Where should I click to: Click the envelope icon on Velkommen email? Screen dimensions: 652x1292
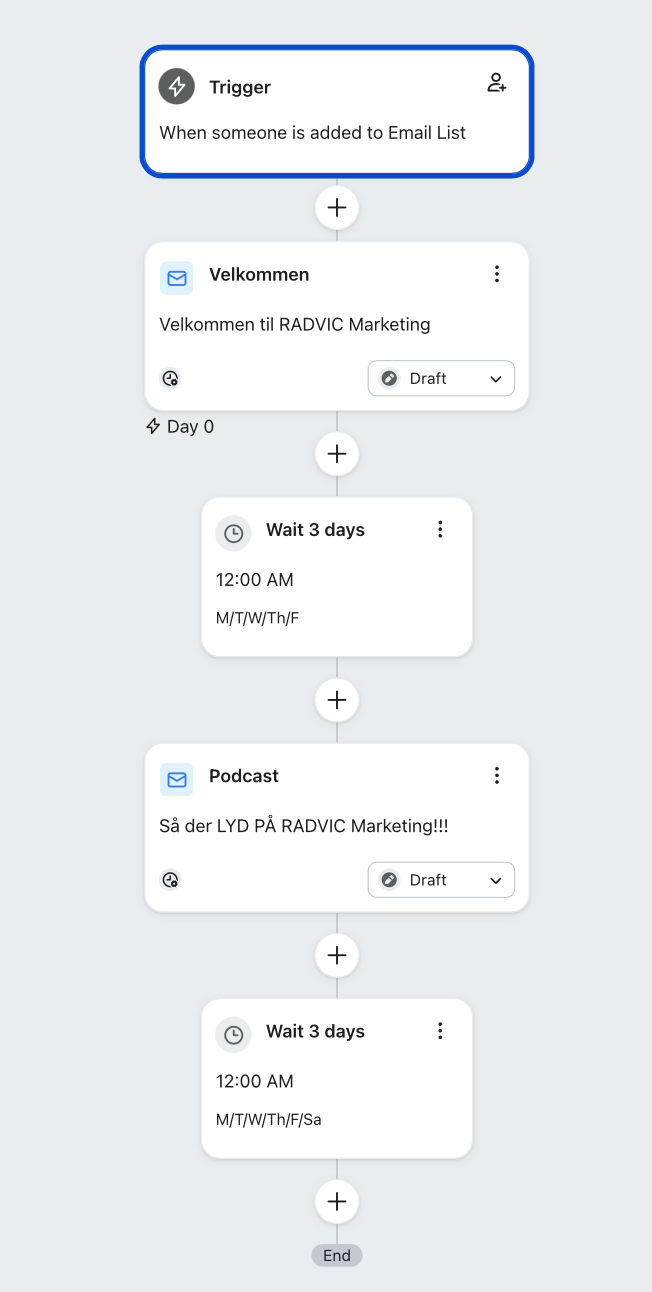(x=177, y=278)
